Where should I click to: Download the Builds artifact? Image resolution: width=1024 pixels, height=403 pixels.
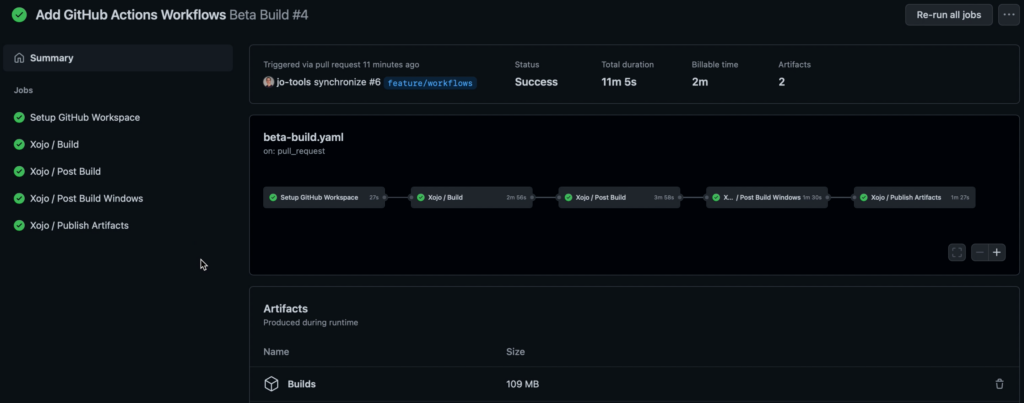click(302, 384)
